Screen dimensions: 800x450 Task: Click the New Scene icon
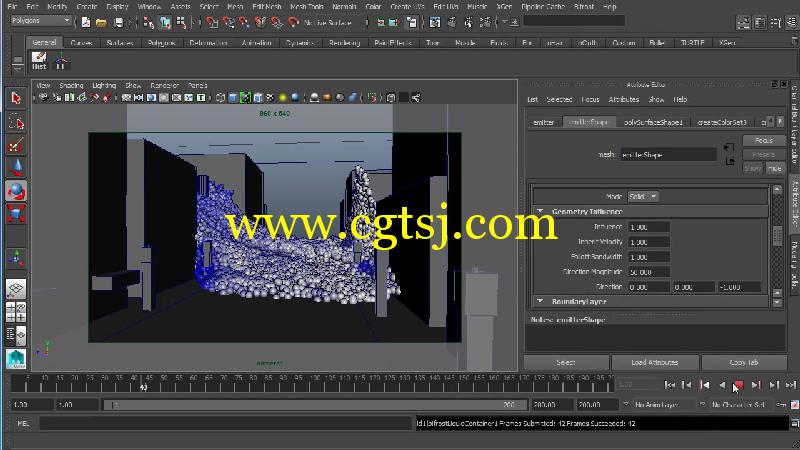click(x=86, y=22)
